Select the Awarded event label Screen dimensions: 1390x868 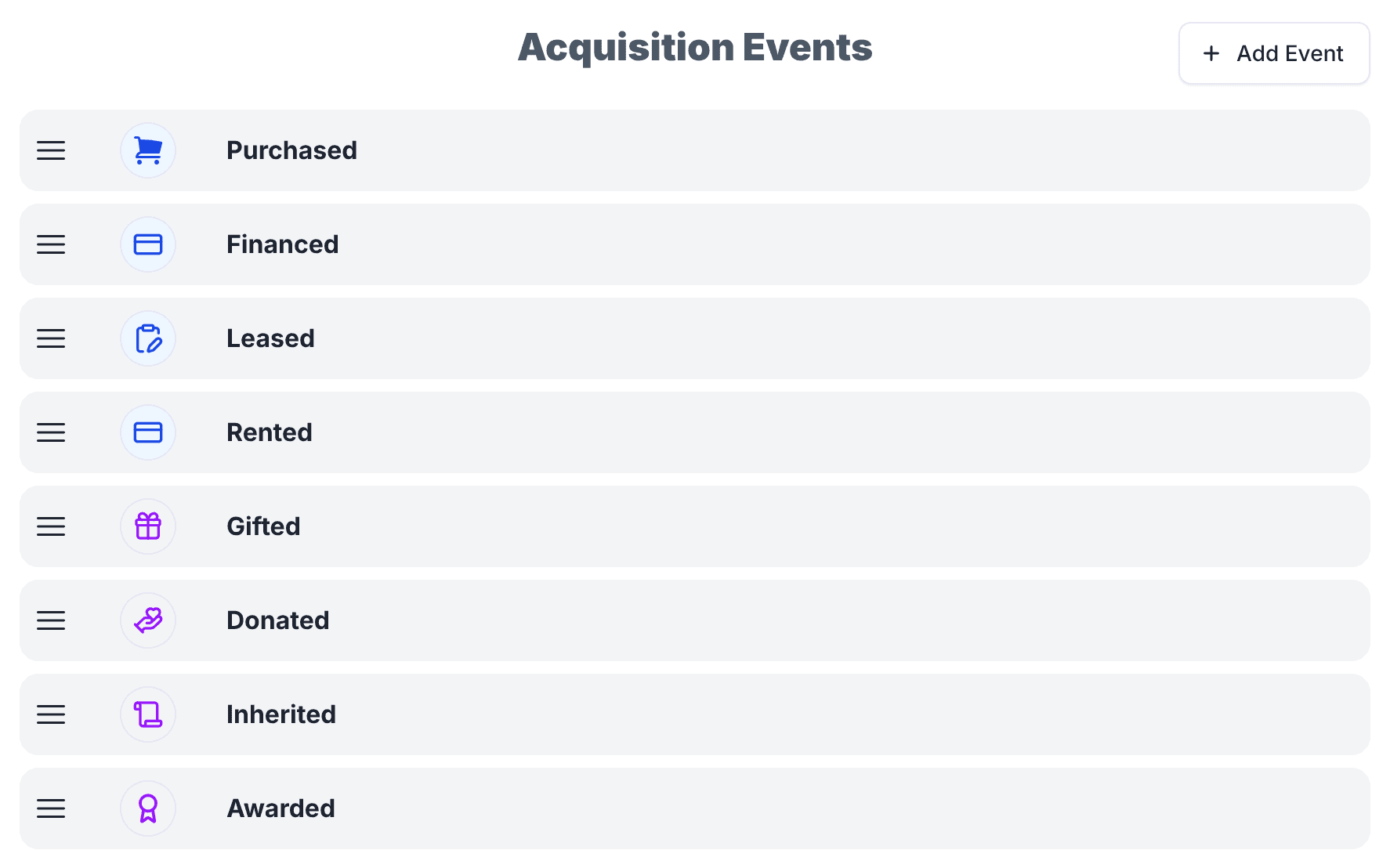pos(281,808)
